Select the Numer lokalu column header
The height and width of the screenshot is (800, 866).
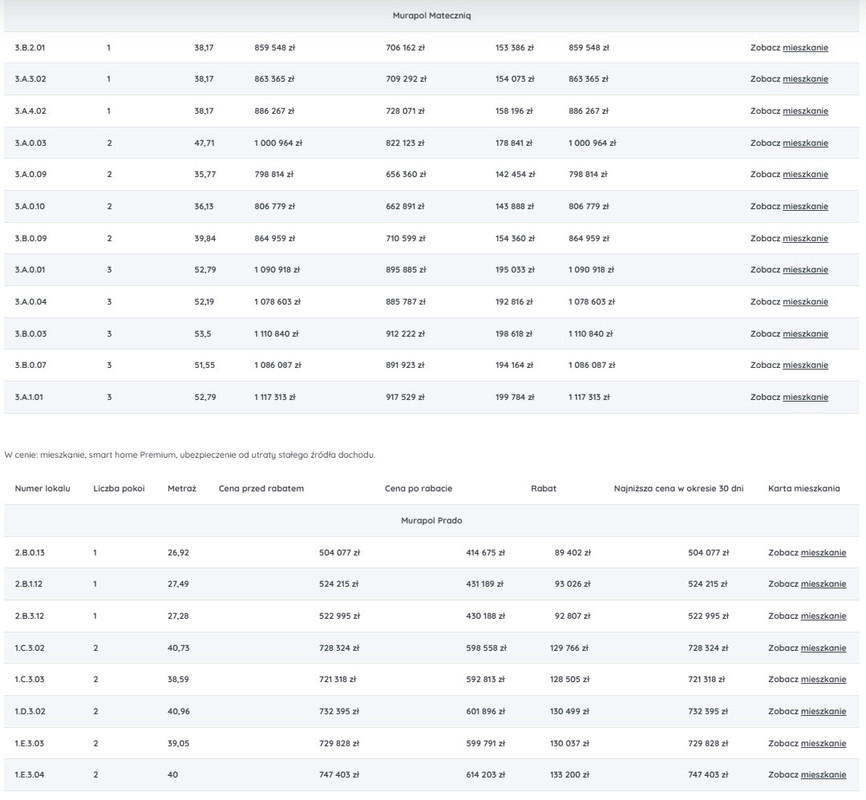[x=43, y=488]
